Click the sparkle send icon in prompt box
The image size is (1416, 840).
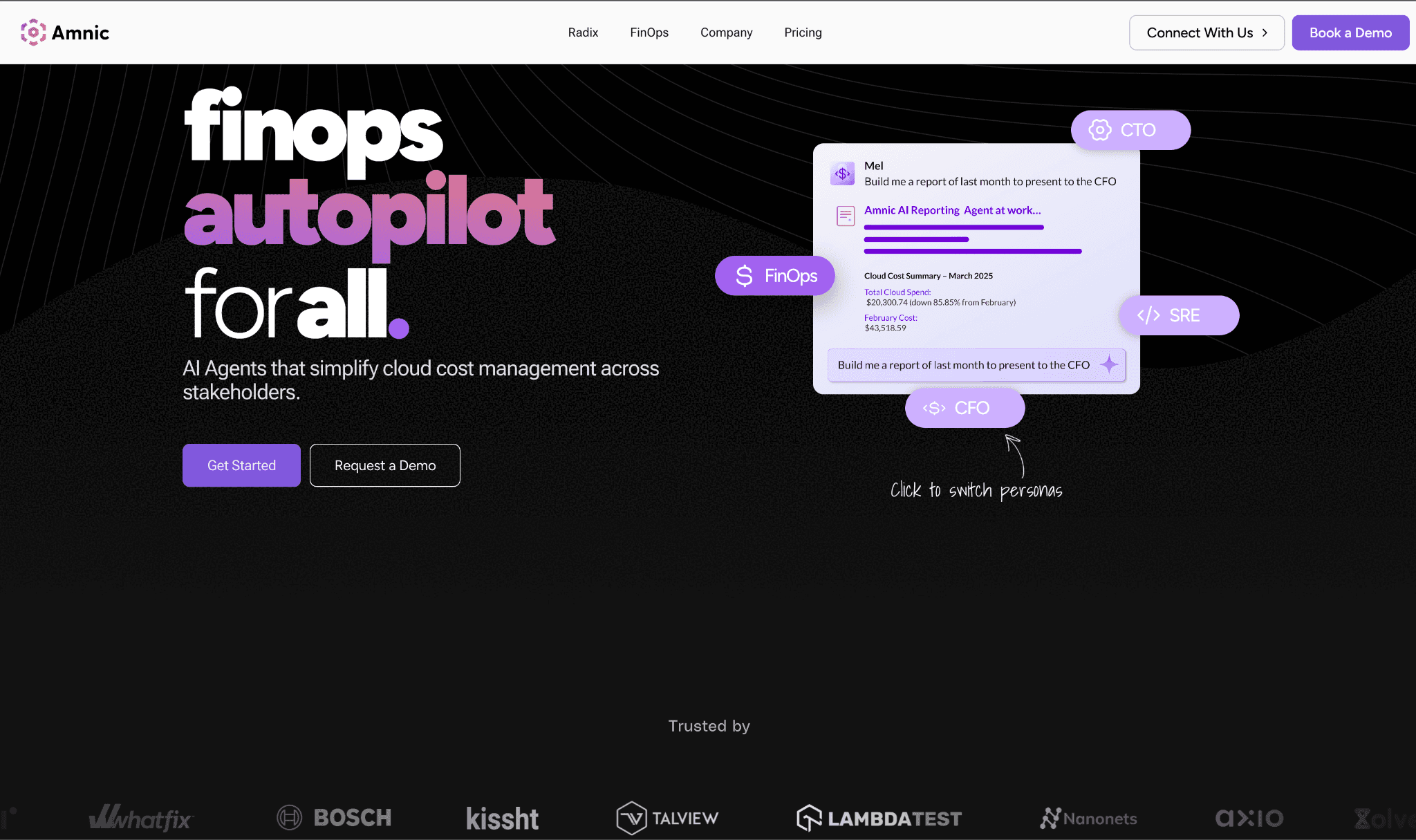pyautogui.click(x=1109, y=364)
